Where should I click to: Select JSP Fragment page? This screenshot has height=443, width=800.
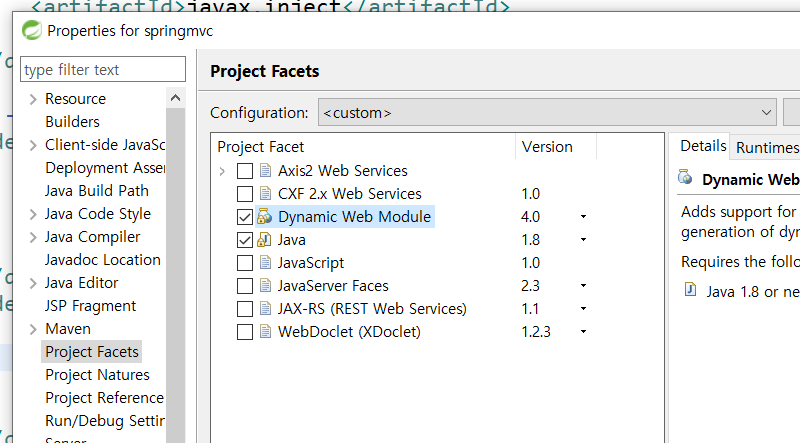point(90,306)
